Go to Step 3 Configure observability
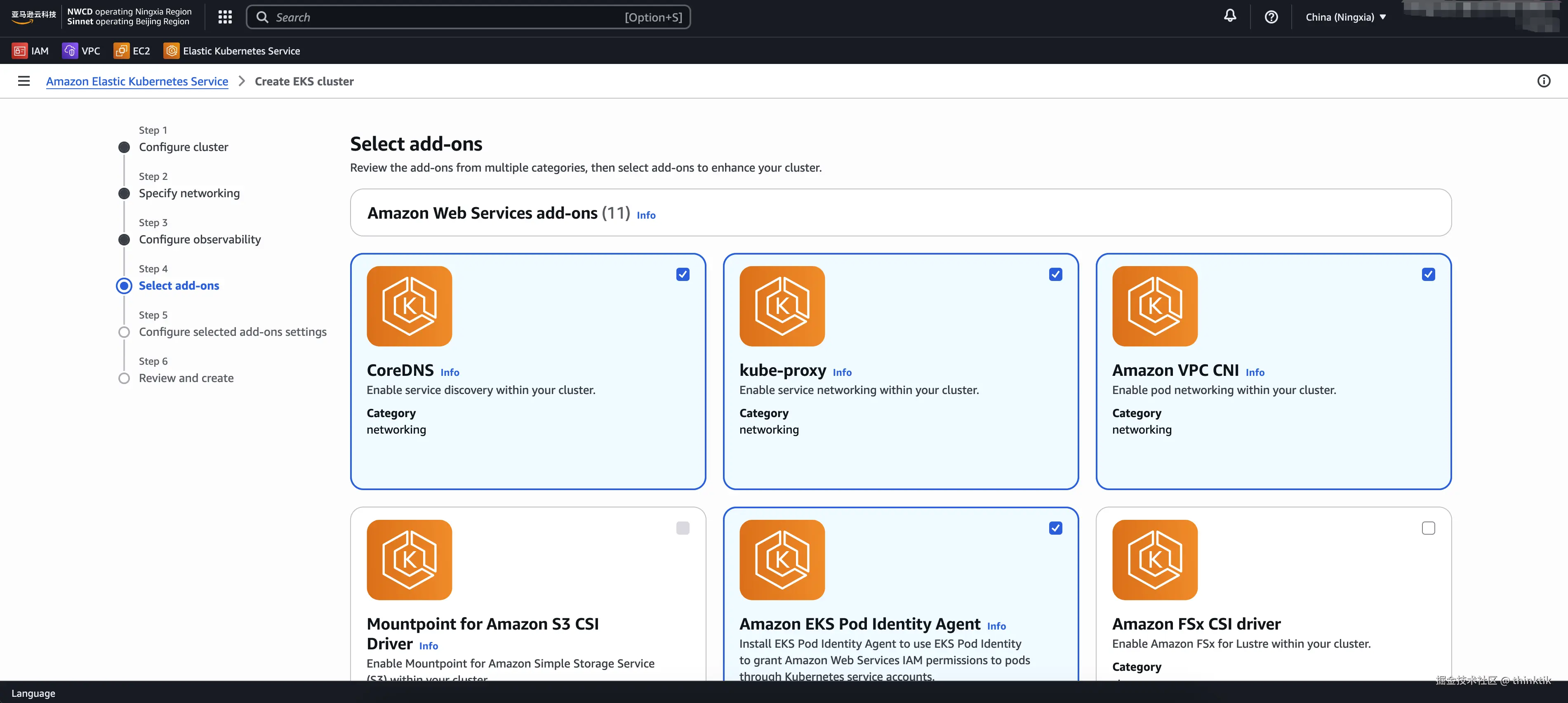The width and height of the screenshot is (1568, 703). coord(200,239)
